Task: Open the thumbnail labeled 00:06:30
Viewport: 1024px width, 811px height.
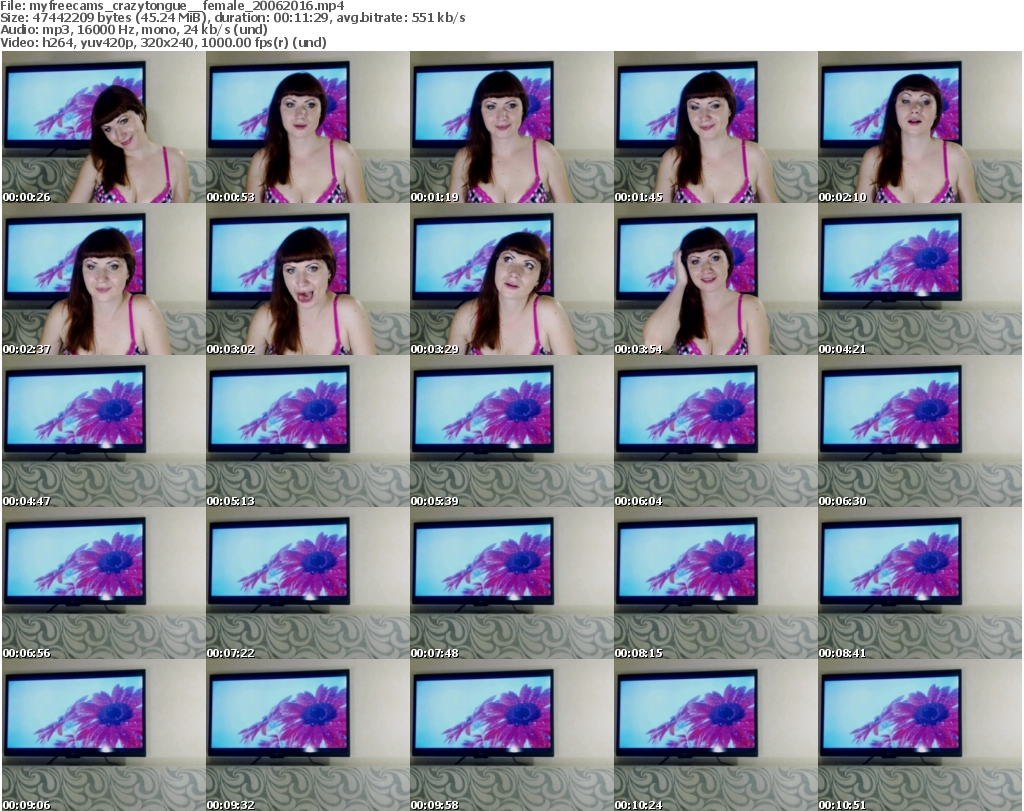Action: 920,432
